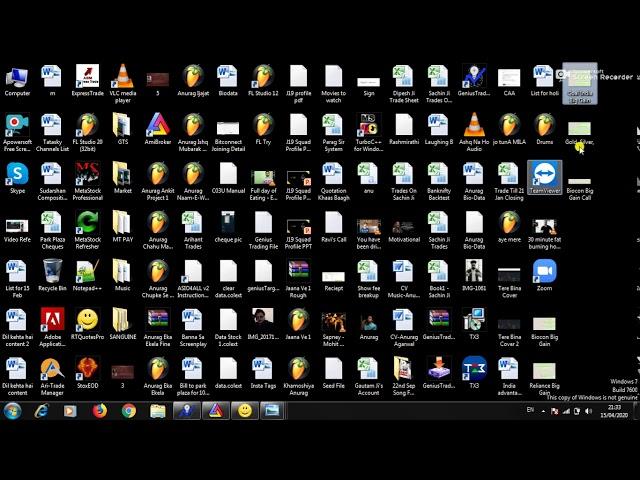
Task: Open the network signal tray icon
Action: pyautogui.click(x=566, y=411)
